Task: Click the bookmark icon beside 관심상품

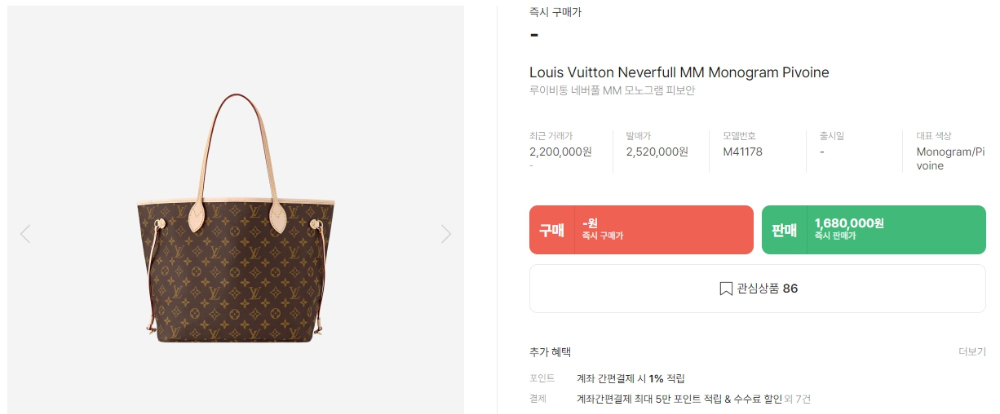Action: tap(726, 289)
